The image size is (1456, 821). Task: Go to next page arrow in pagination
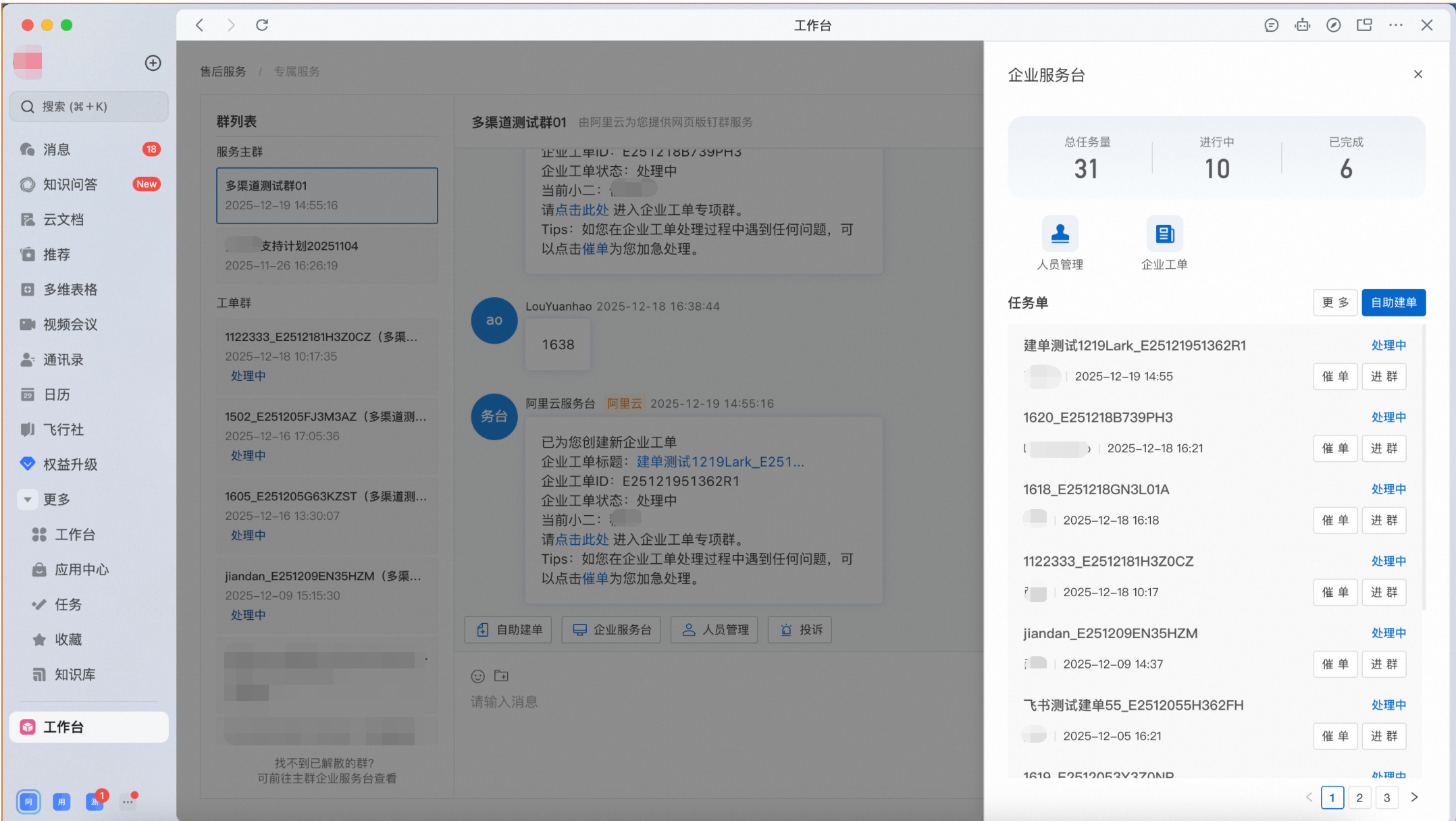point(1414,797)
